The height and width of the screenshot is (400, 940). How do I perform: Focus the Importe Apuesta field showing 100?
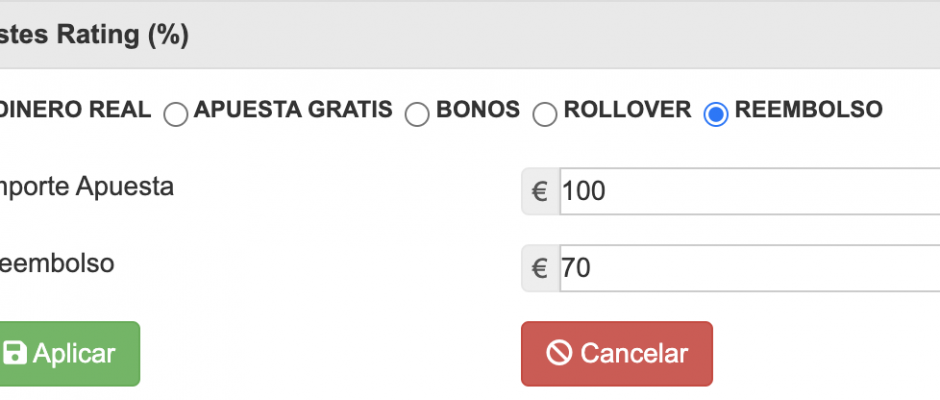[x=750, y=191]
